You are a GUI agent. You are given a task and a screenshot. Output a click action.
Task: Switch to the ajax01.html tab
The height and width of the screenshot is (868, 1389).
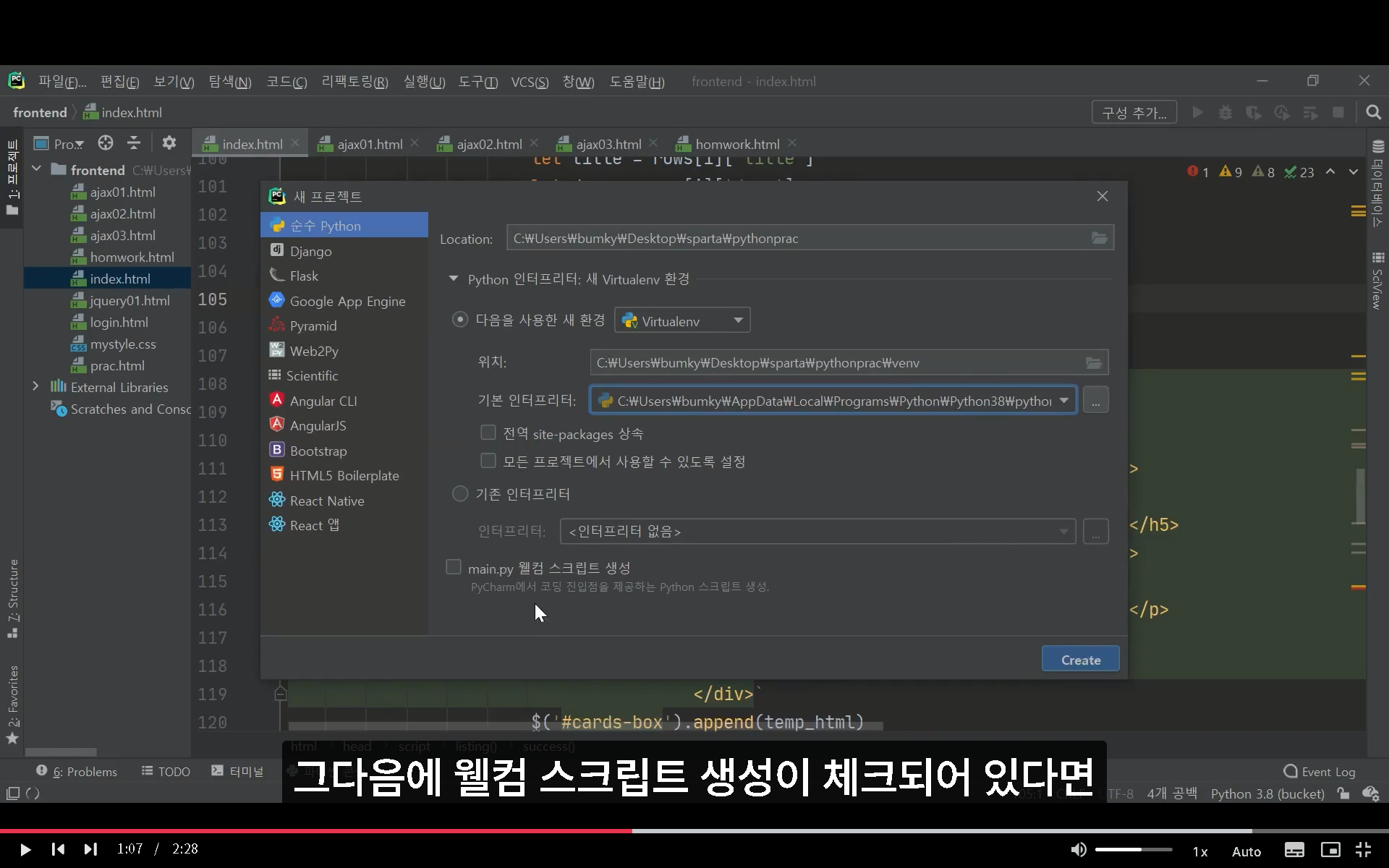click(x=370, y=144)
